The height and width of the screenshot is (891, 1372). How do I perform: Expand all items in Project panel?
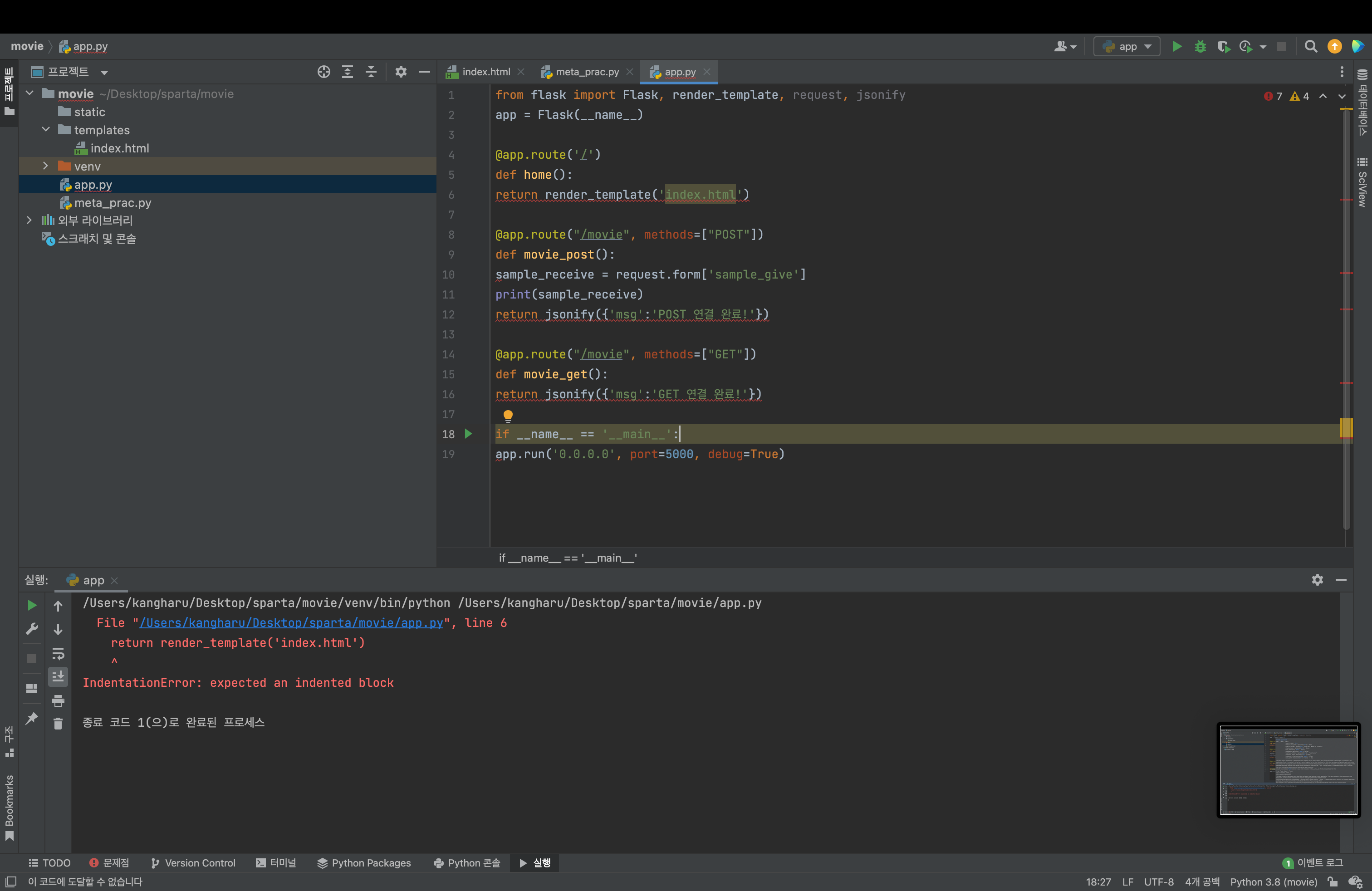point(348,72)
